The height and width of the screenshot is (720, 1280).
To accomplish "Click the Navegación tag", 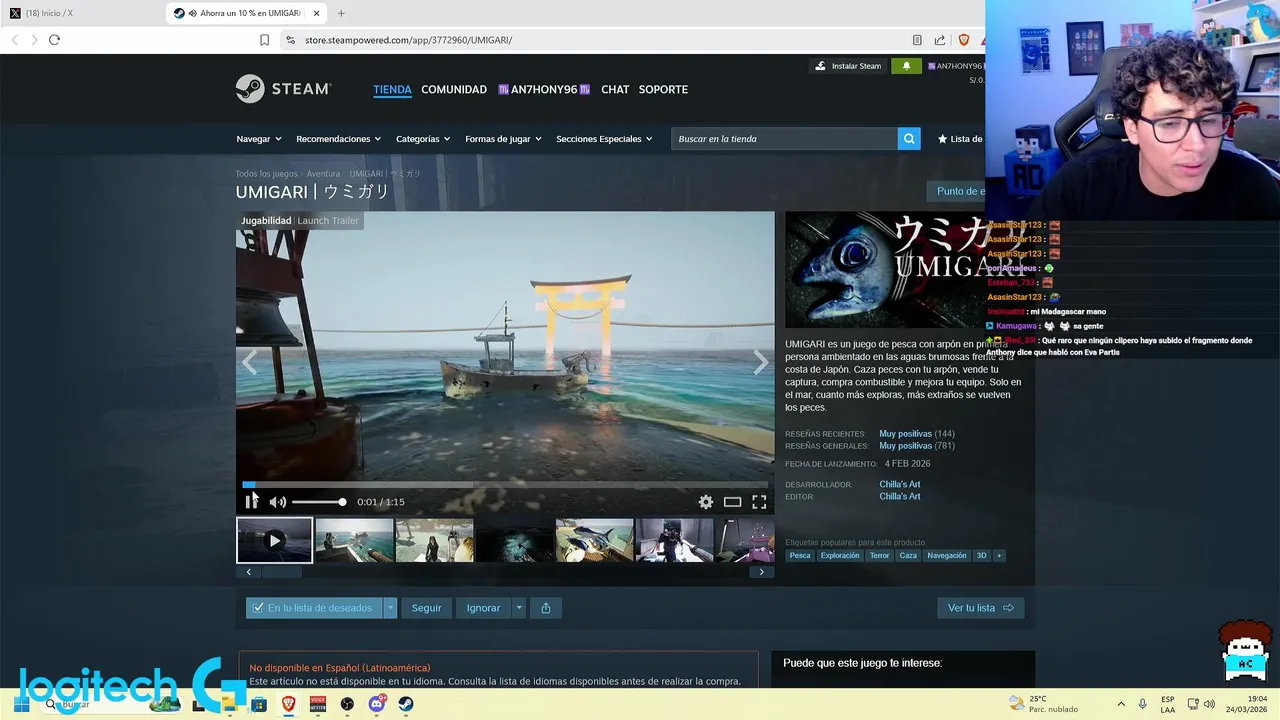I will pyautogui.click(x=947, y=555).
